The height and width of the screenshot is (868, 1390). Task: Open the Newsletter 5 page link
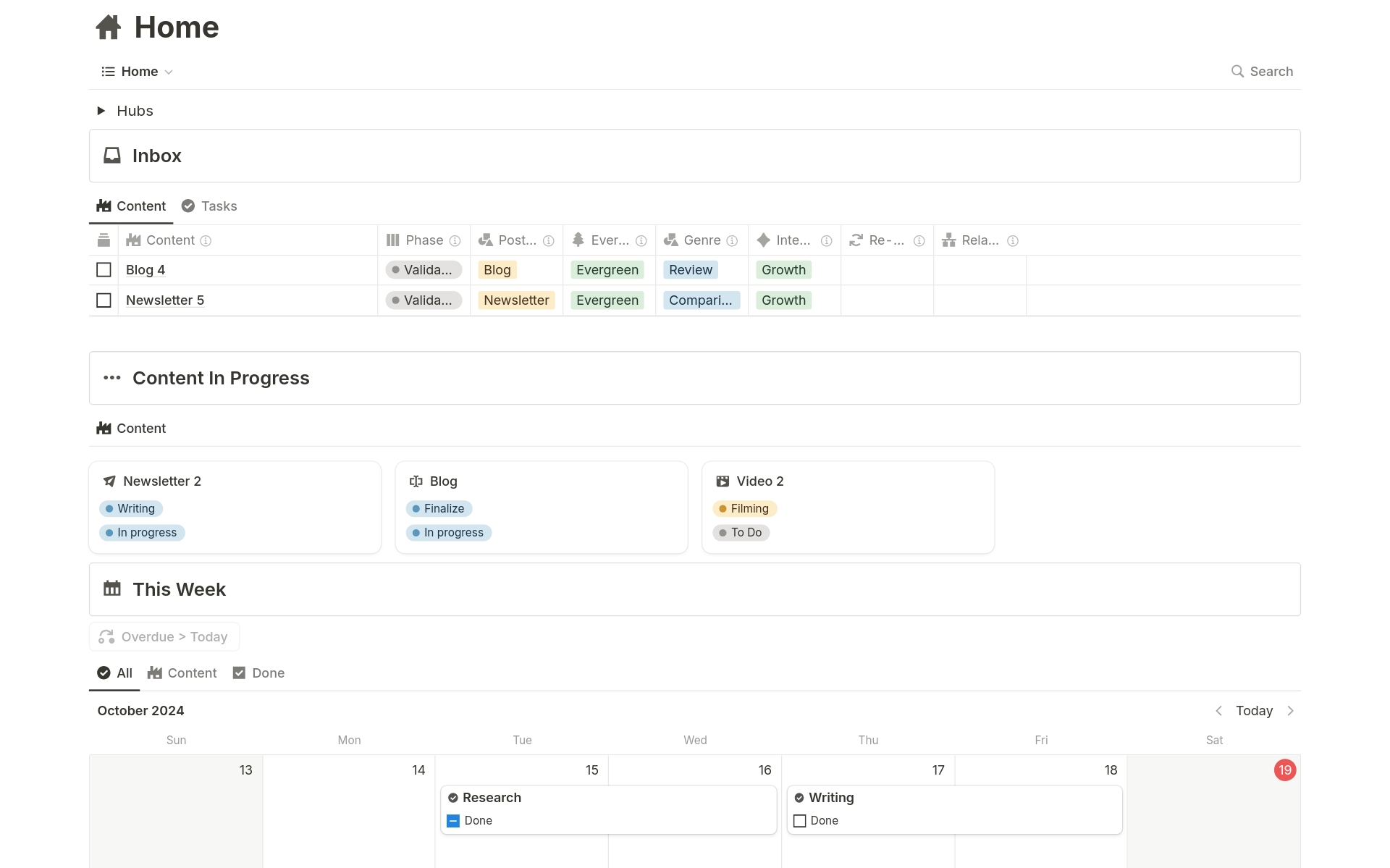164,300
